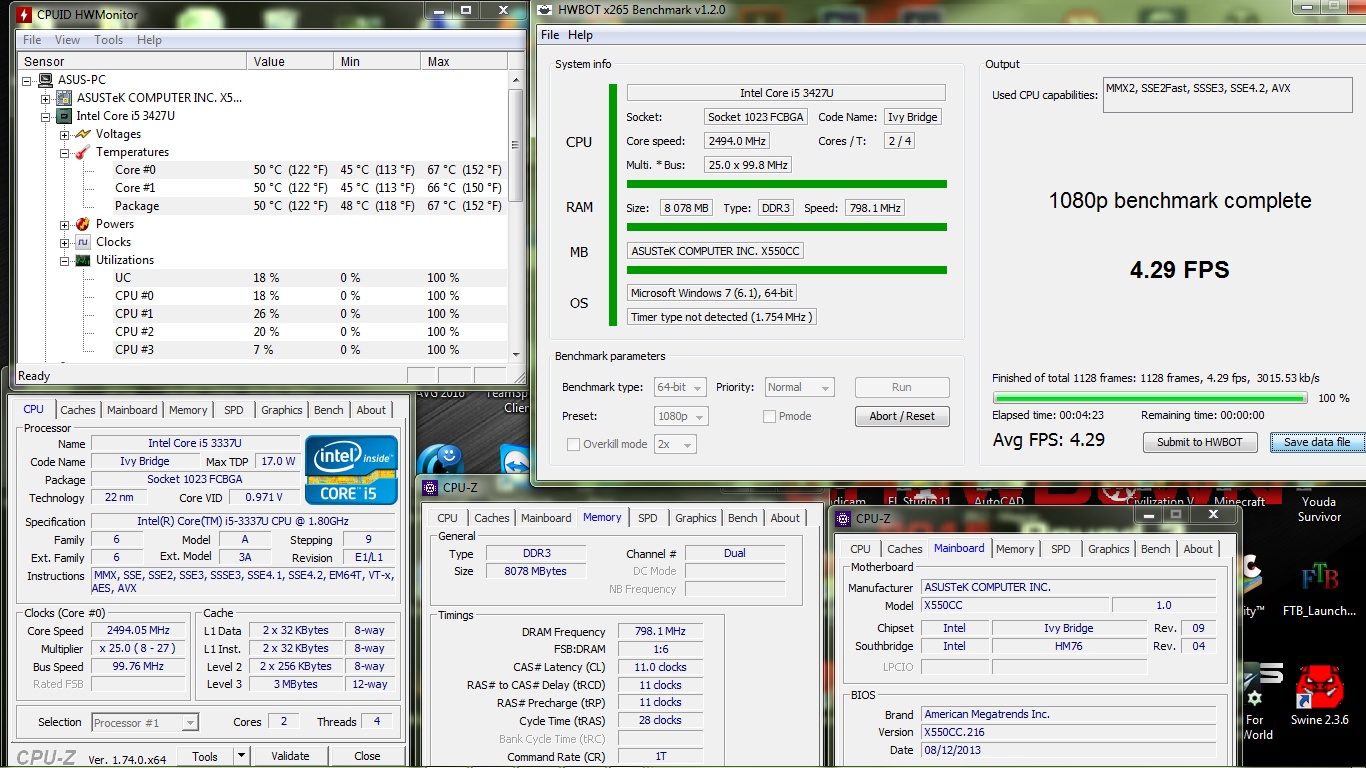The width and height of the screenshot is (1366, 768).
Task: Open the Preset 1080p dropdown
Action: pyautogui.click(x=683, y=416)
